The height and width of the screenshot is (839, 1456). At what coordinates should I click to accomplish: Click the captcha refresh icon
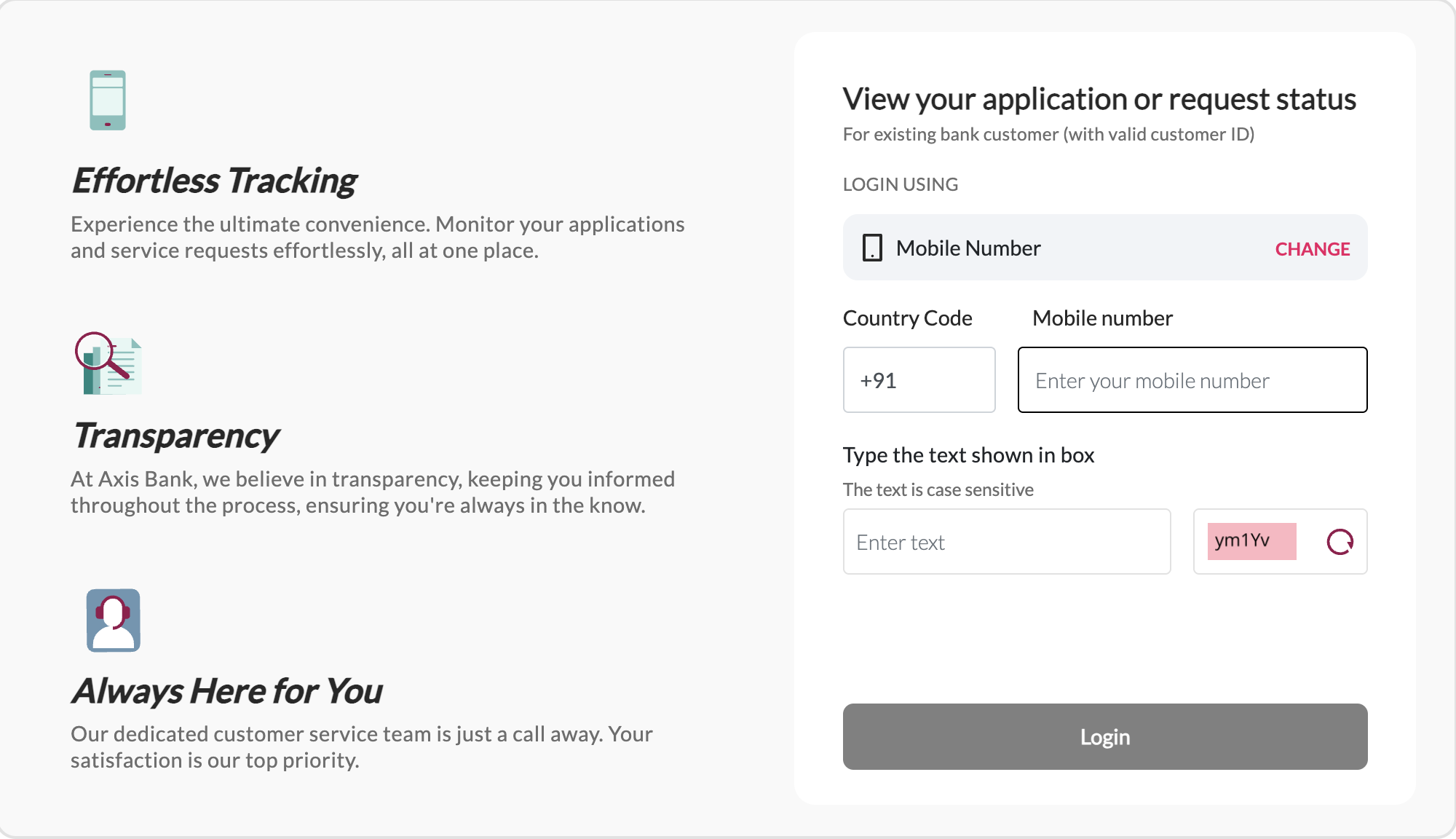pos(1340,542)
